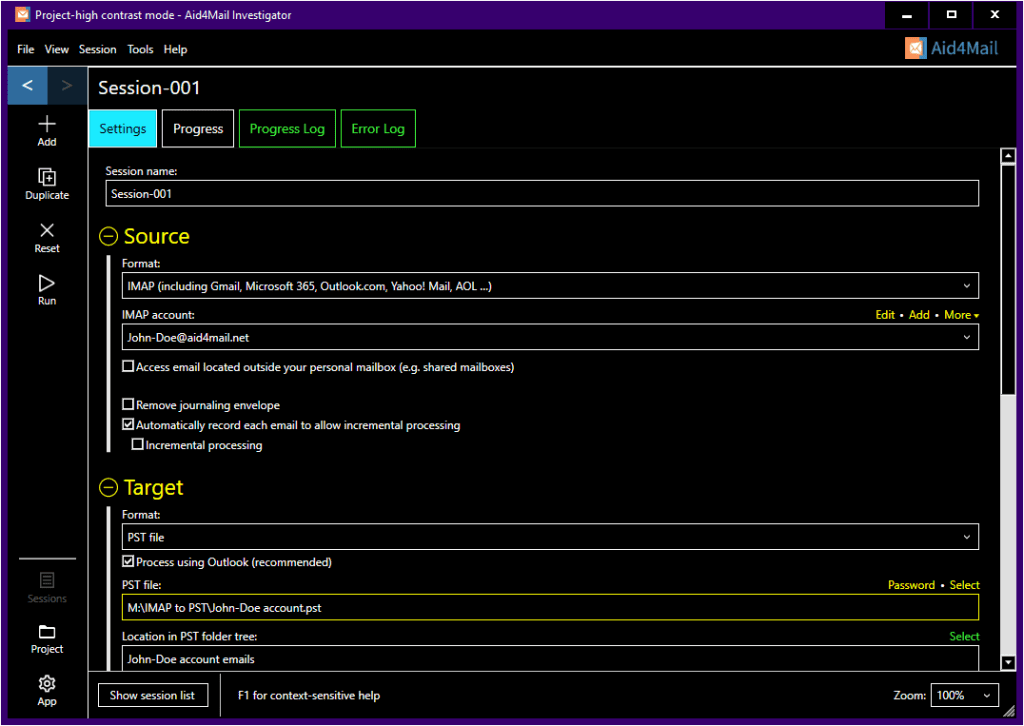Switch to the Progress Log tab
The height and width of the screenshot is (726, 1024).
point(287,129)
